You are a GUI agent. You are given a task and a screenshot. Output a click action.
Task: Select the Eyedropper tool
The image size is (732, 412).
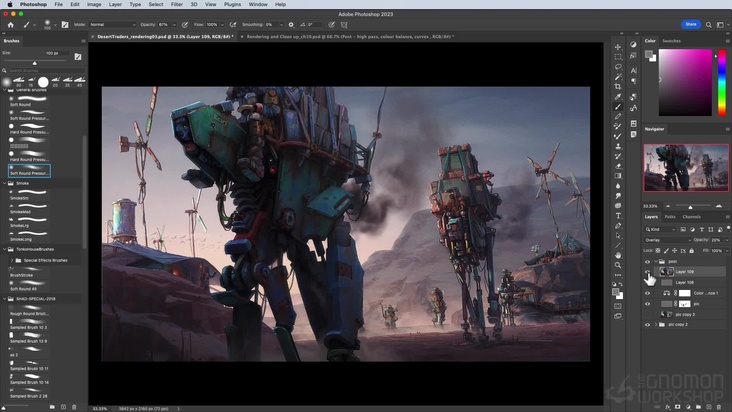618,97
